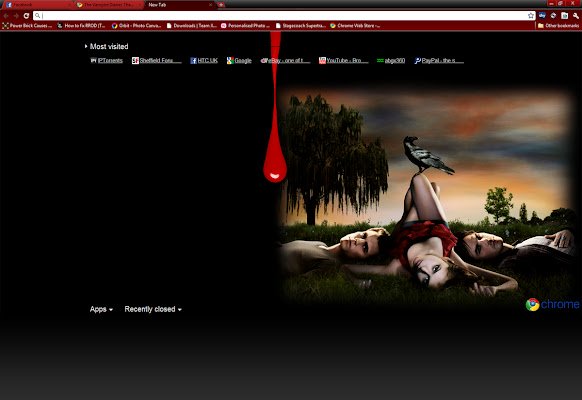Open Chrome Web Store bookmark
This screenshot has width=582, height=400.
click(355, 26)
